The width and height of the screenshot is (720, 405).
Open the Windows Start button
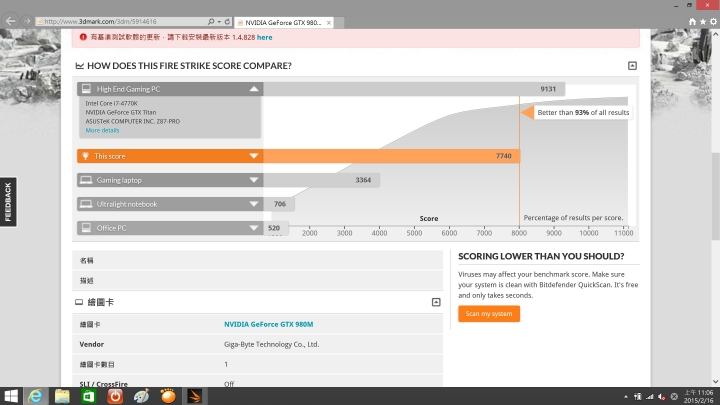(x=11, y=396)
